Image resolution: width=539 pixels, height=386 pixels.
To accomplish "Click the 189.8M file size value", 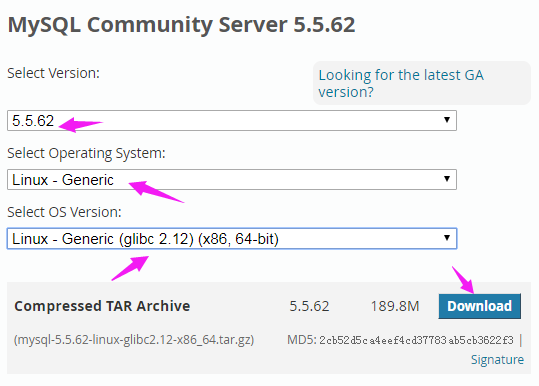I will [x=395, y=306].
